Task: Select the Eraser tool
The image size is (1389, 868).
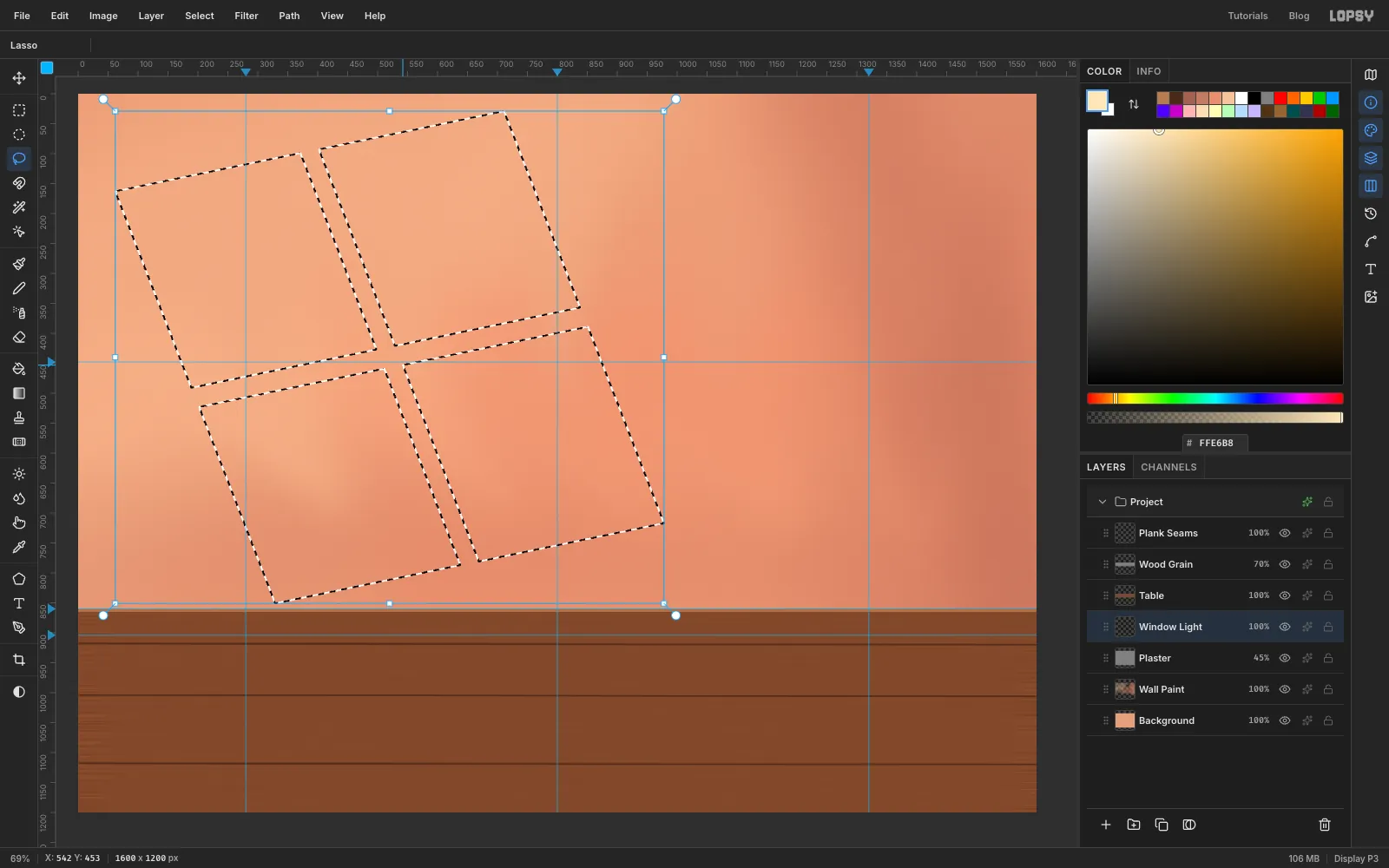Action: coord(19,337)
